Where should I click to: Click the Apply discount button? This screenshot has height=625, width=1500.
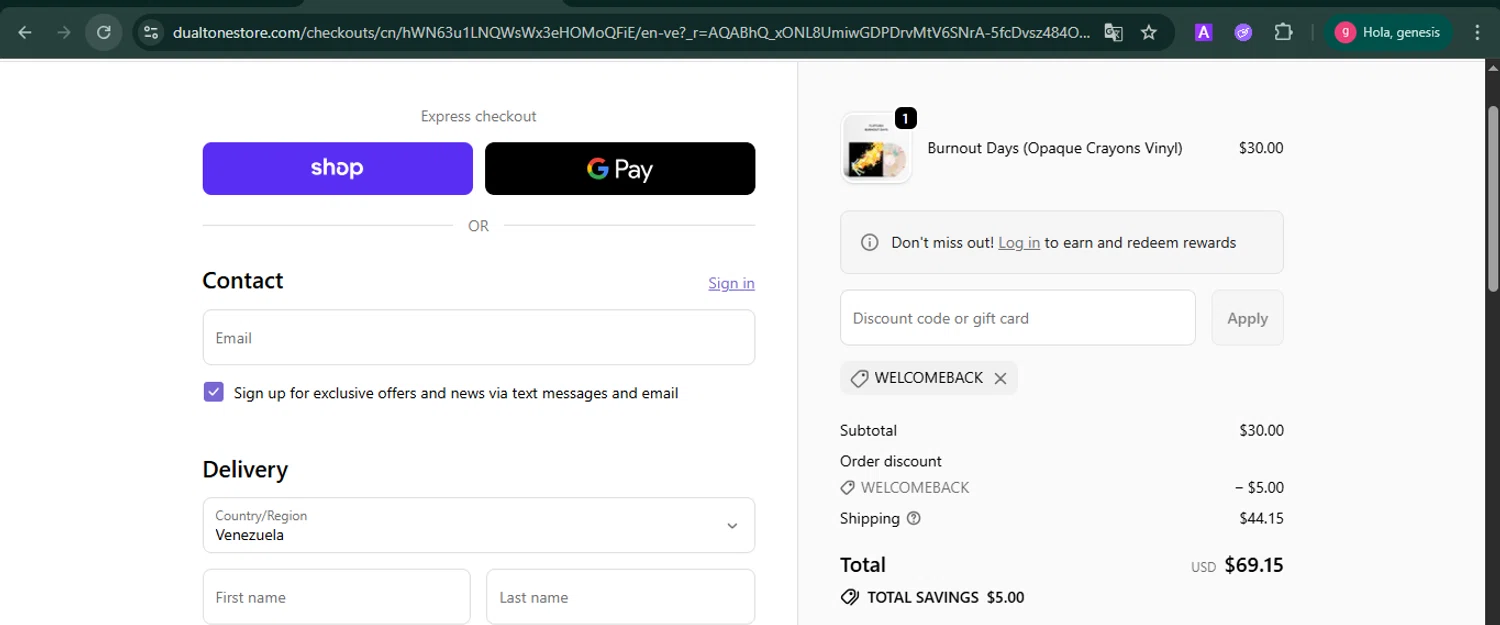click(x=1247, y=318)
